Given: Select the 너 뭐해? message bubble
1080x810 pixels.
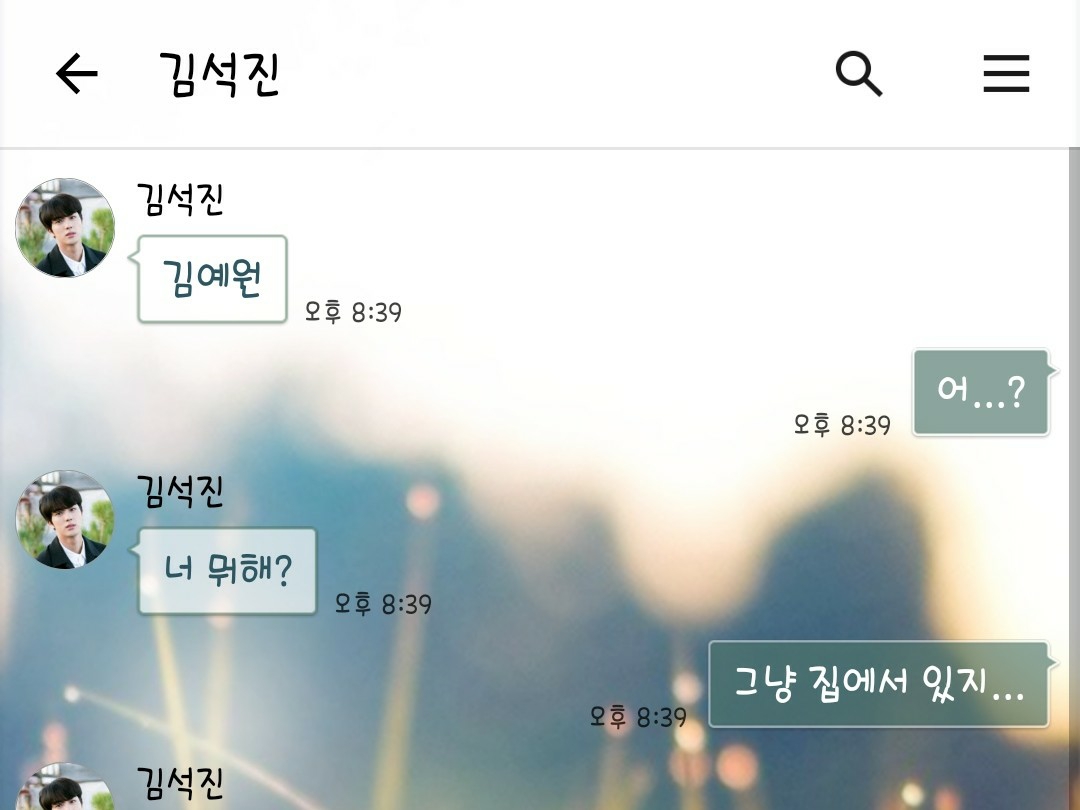Looking at the screenshot, I should tap(227, 571).
